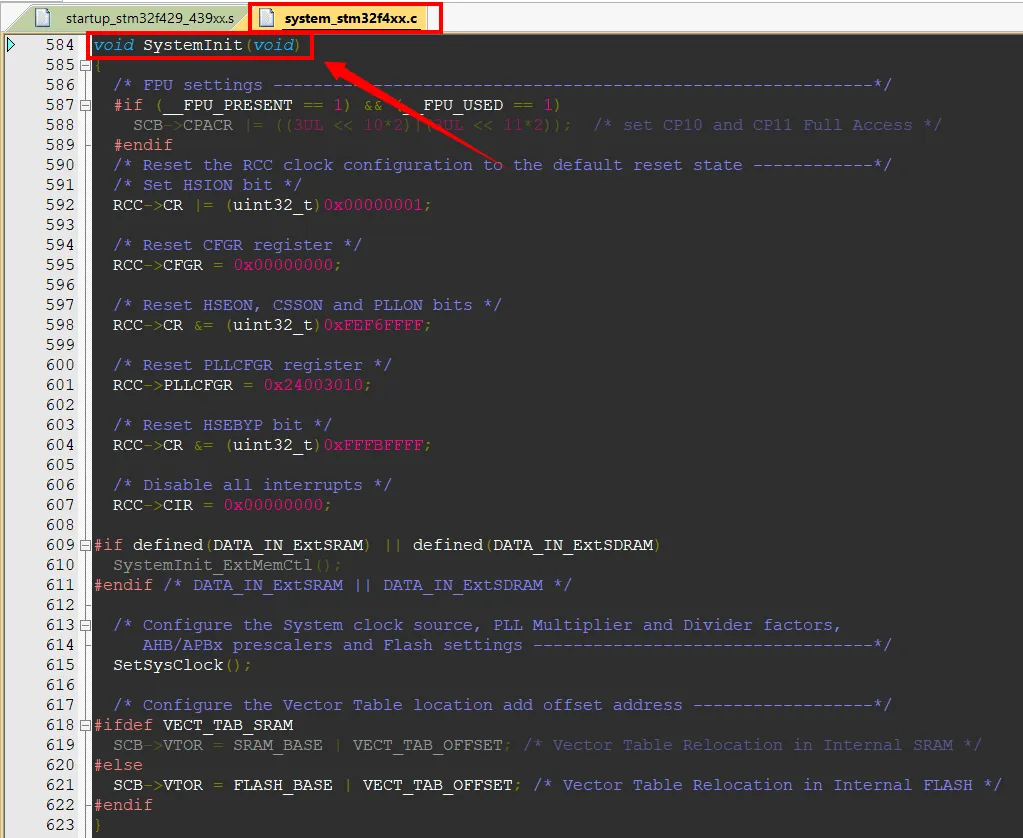
Task: Collapse the function body fold at line 585
Action: [x=85, y=65]
